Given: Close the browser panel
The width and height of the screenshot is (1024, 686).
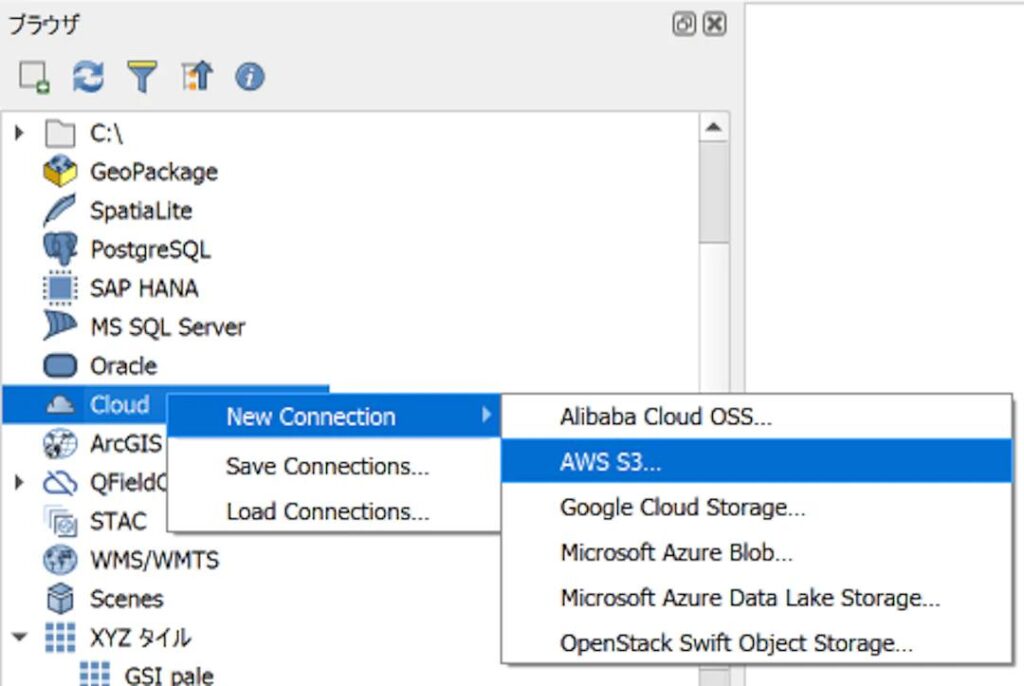Looking at the screenshot, I should [715, 24].
